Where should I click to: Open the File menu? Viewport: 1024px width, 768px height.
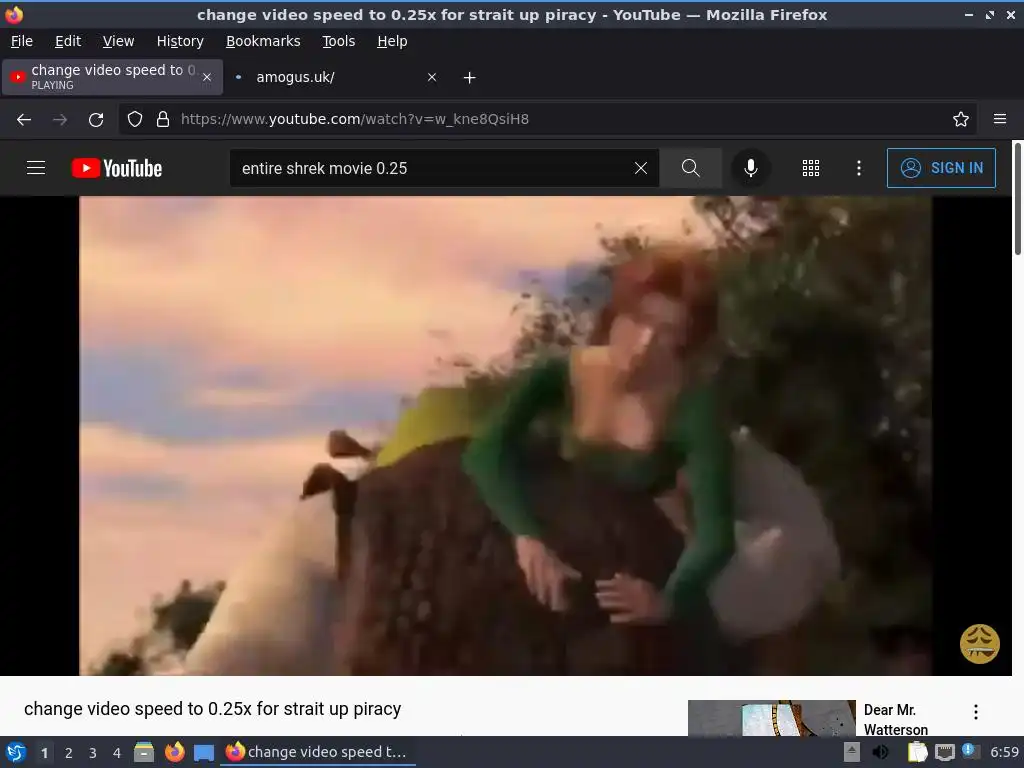[22, 41]
